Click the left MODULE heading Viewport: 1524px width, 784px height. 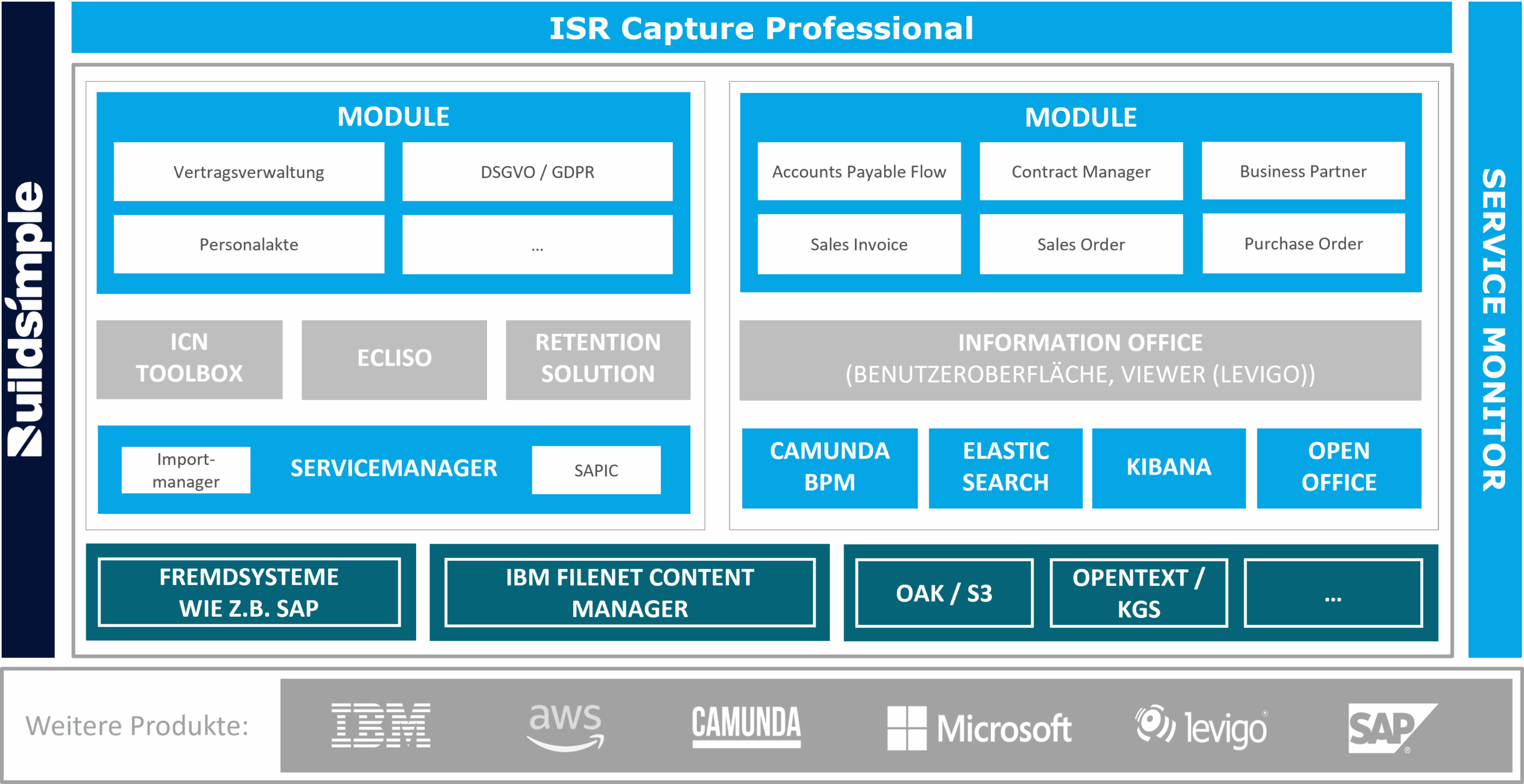(x=394, y=117)
